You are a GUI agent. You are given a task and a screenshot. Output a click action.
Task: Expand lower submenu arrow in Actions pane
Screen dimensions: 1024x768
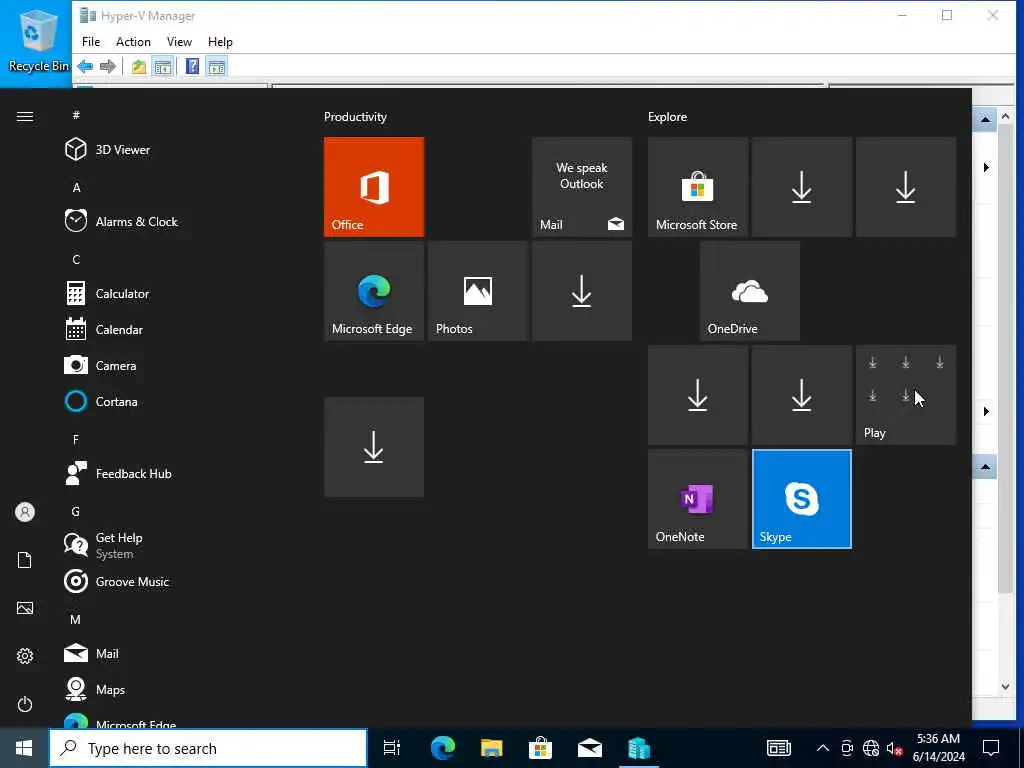pyautogui.click(x=986, y=411)
